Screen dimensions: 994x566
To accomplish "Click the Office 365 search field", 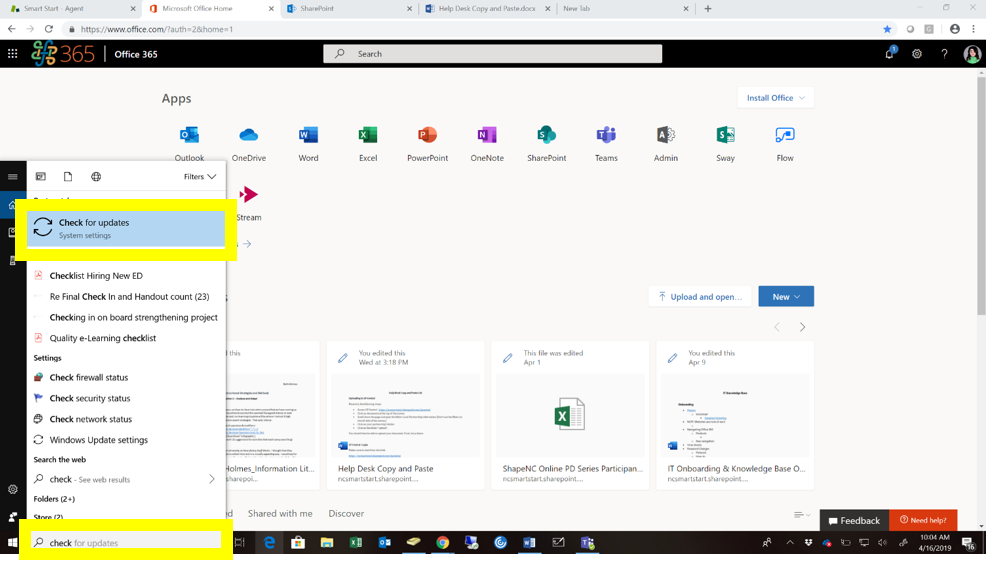I will (493, 54).
